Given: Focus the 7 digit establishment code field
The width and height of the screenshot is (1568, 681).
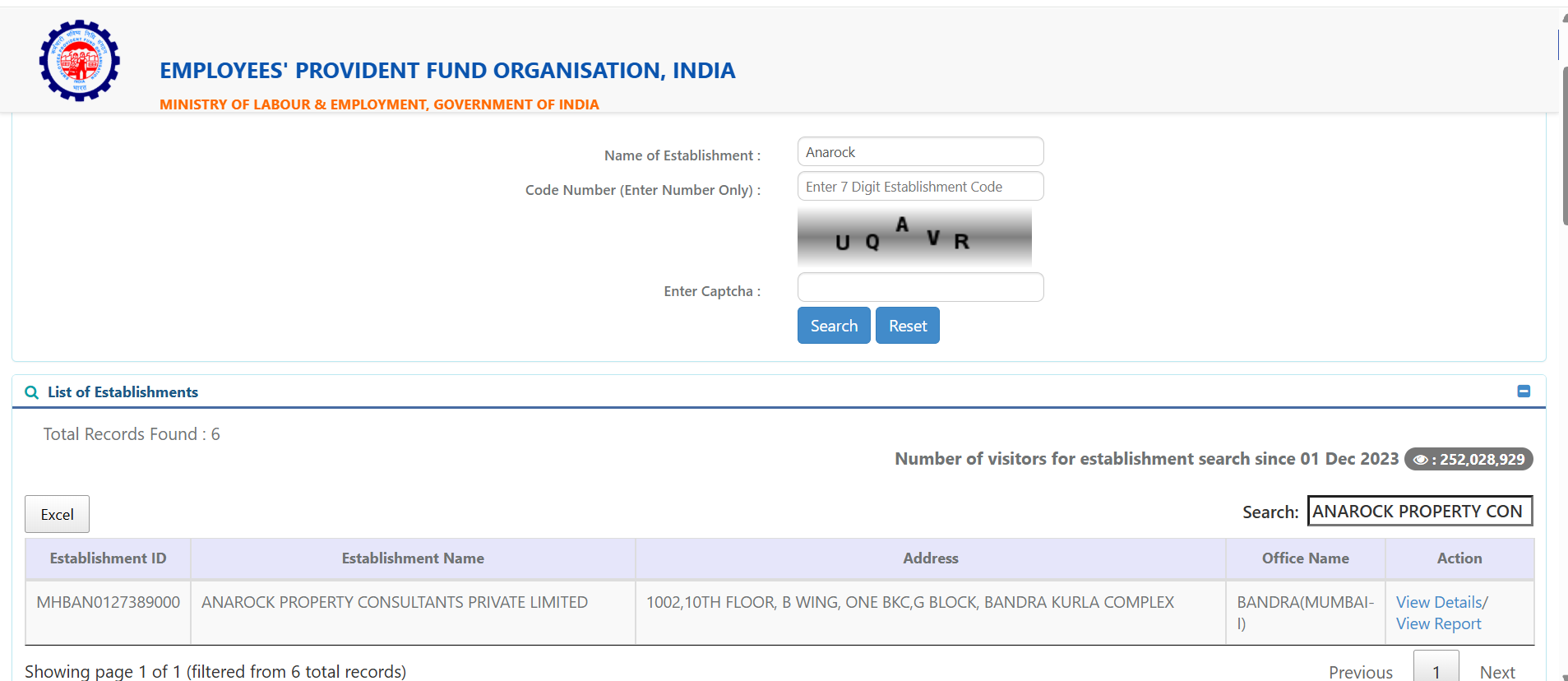Looking at the screenshot, I should pos(920,187).
